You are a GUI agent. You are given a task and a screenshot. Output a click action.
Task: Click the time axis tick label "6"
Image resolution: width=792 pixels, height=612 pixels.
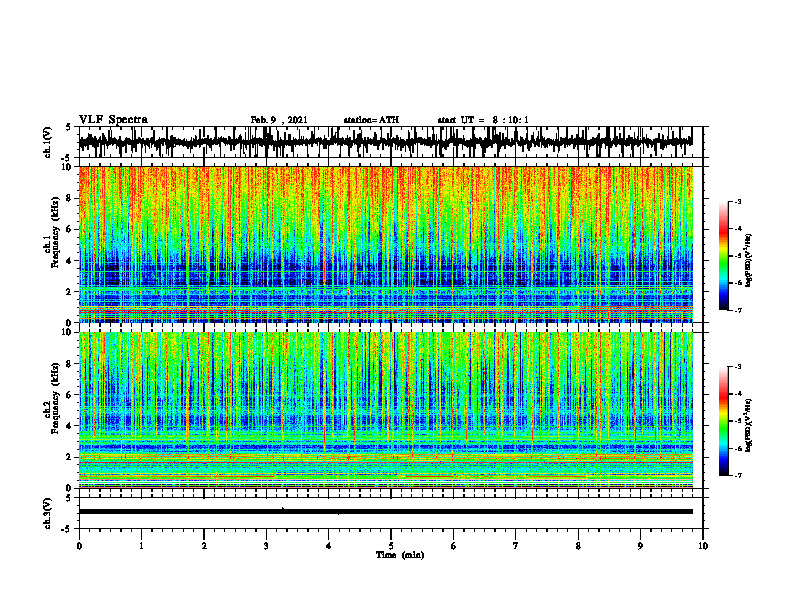point(454,546)
